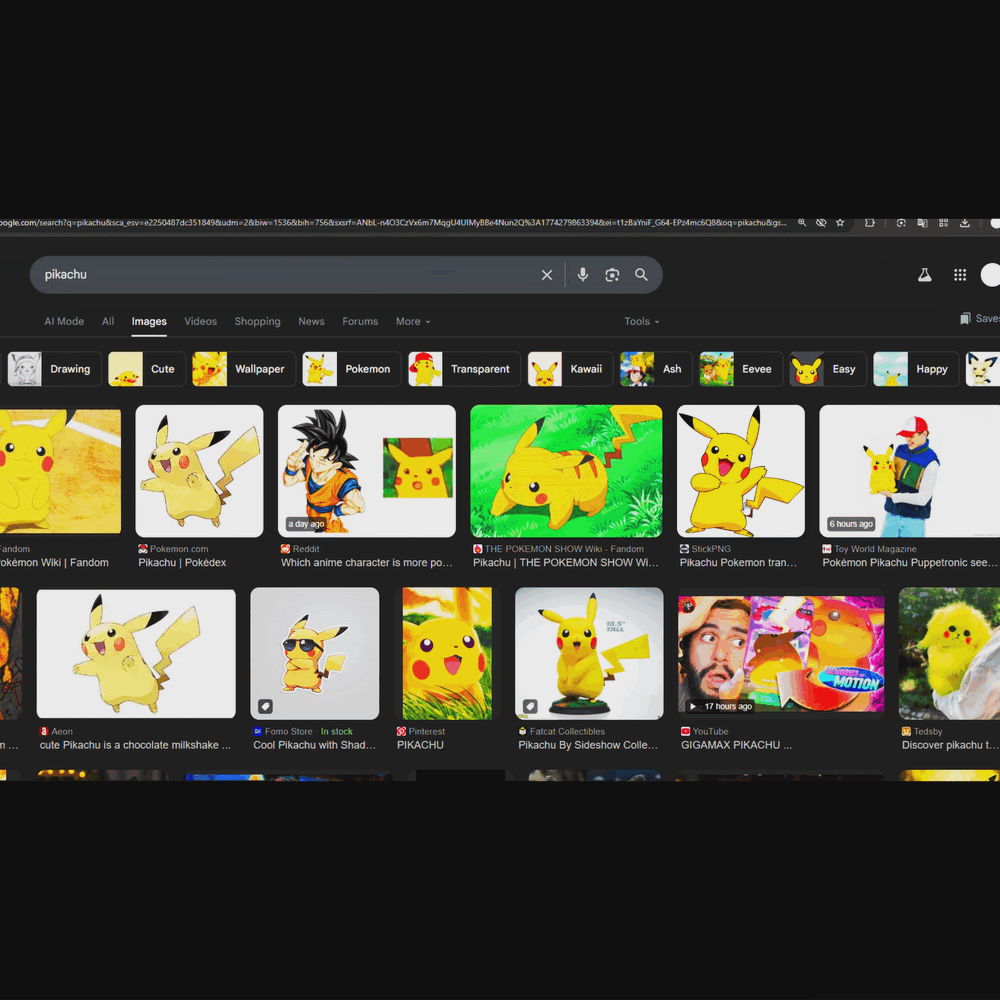
Task: Open the Tedsby fluffy Pikachu image
Action: [949, 654]
